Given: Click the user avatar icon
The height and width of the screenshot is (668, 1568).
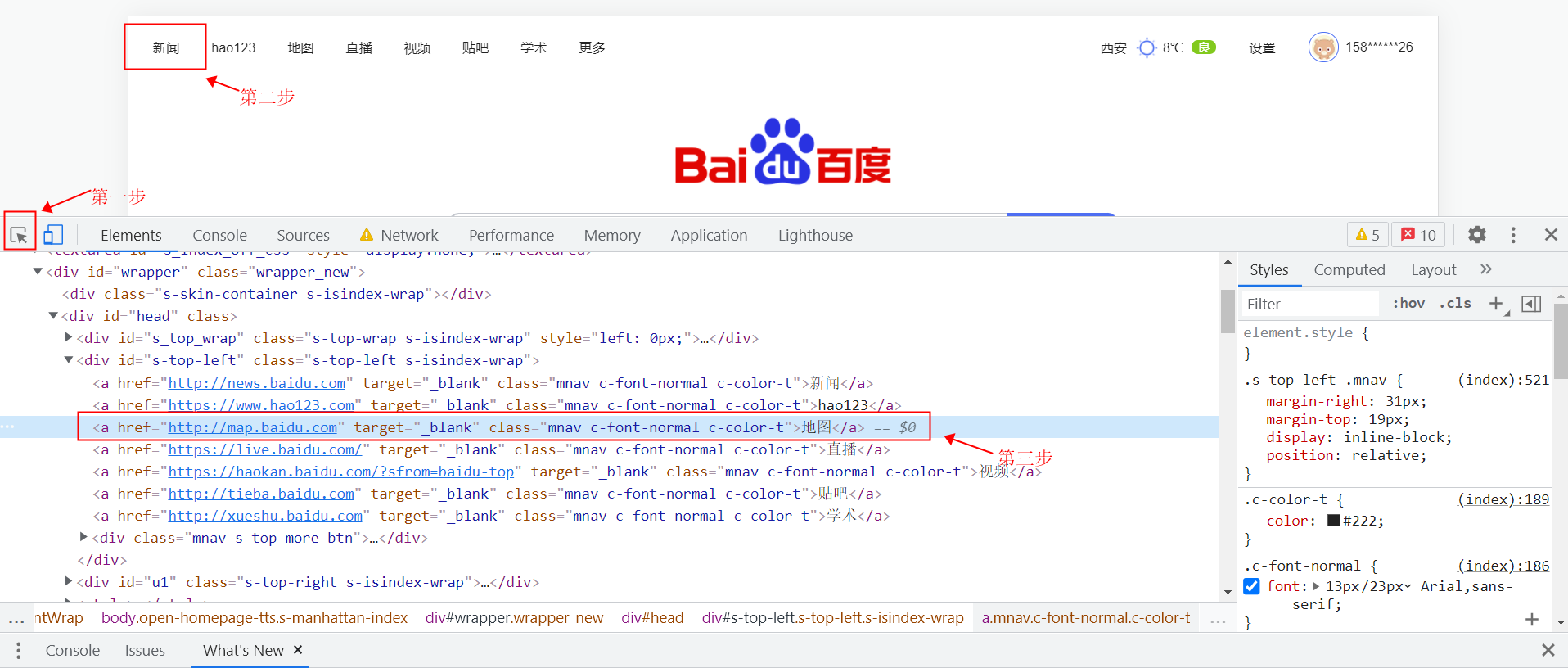Looking at the screenshot, I should coord(1322,47).
